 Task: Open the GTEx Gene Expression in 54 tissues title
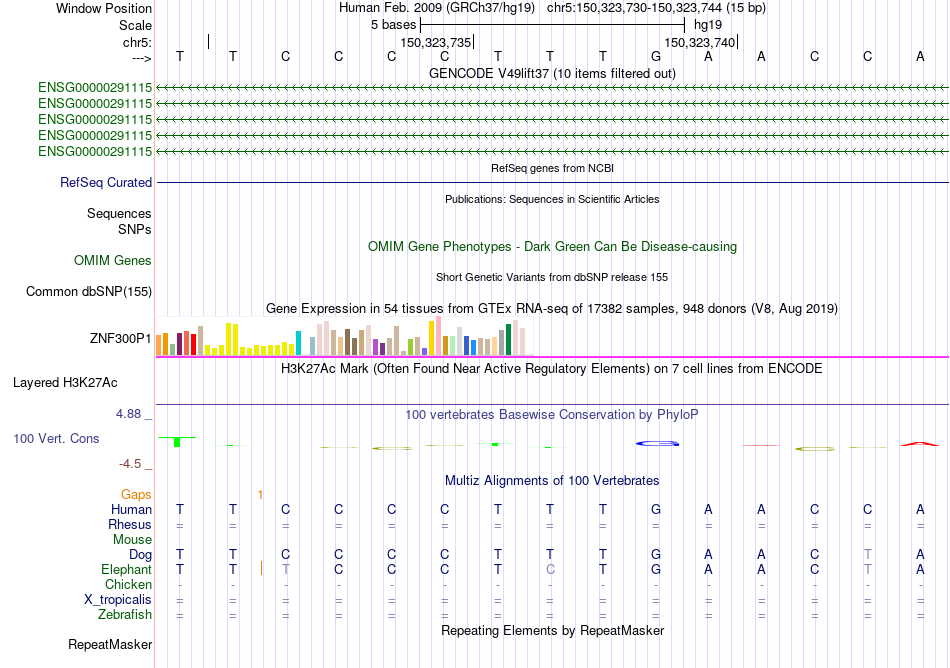[x=552, y=309]
